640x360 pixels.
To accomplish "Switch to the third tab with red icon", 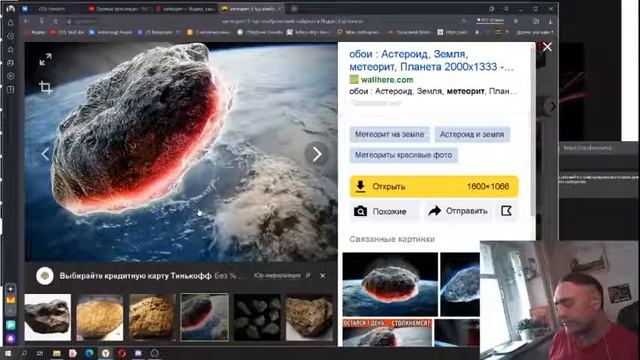I will click(186, 9).
